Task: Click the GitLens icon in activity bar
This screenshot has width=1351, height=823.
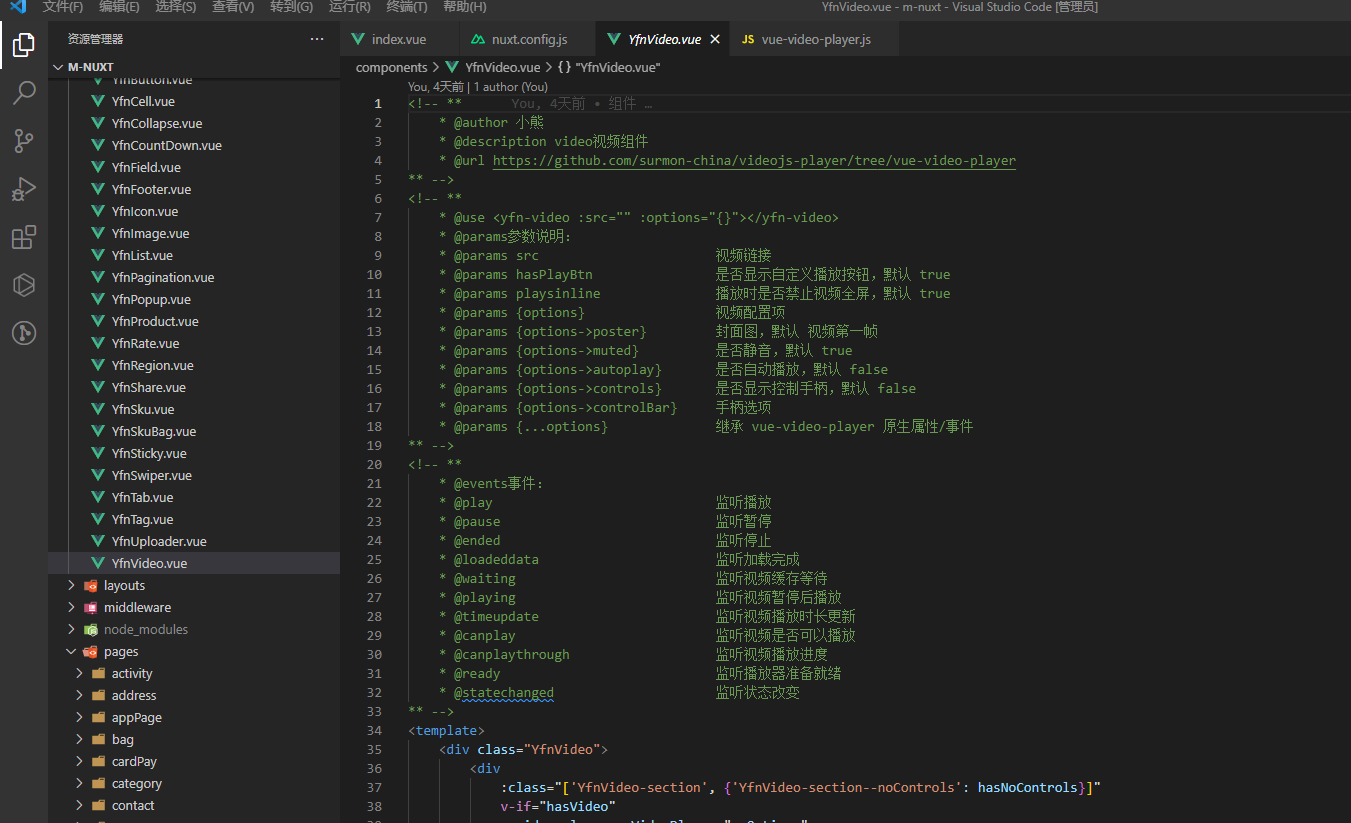Action: [x=24, y=333]
